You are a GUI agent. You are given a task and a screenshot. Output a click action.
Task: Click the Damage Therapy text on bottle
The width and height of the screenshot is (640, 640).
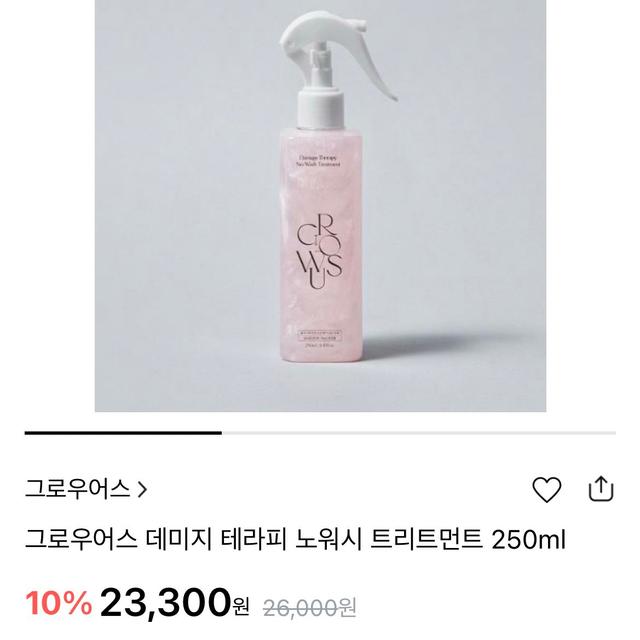pyautogui.click(x=320, y=160)
